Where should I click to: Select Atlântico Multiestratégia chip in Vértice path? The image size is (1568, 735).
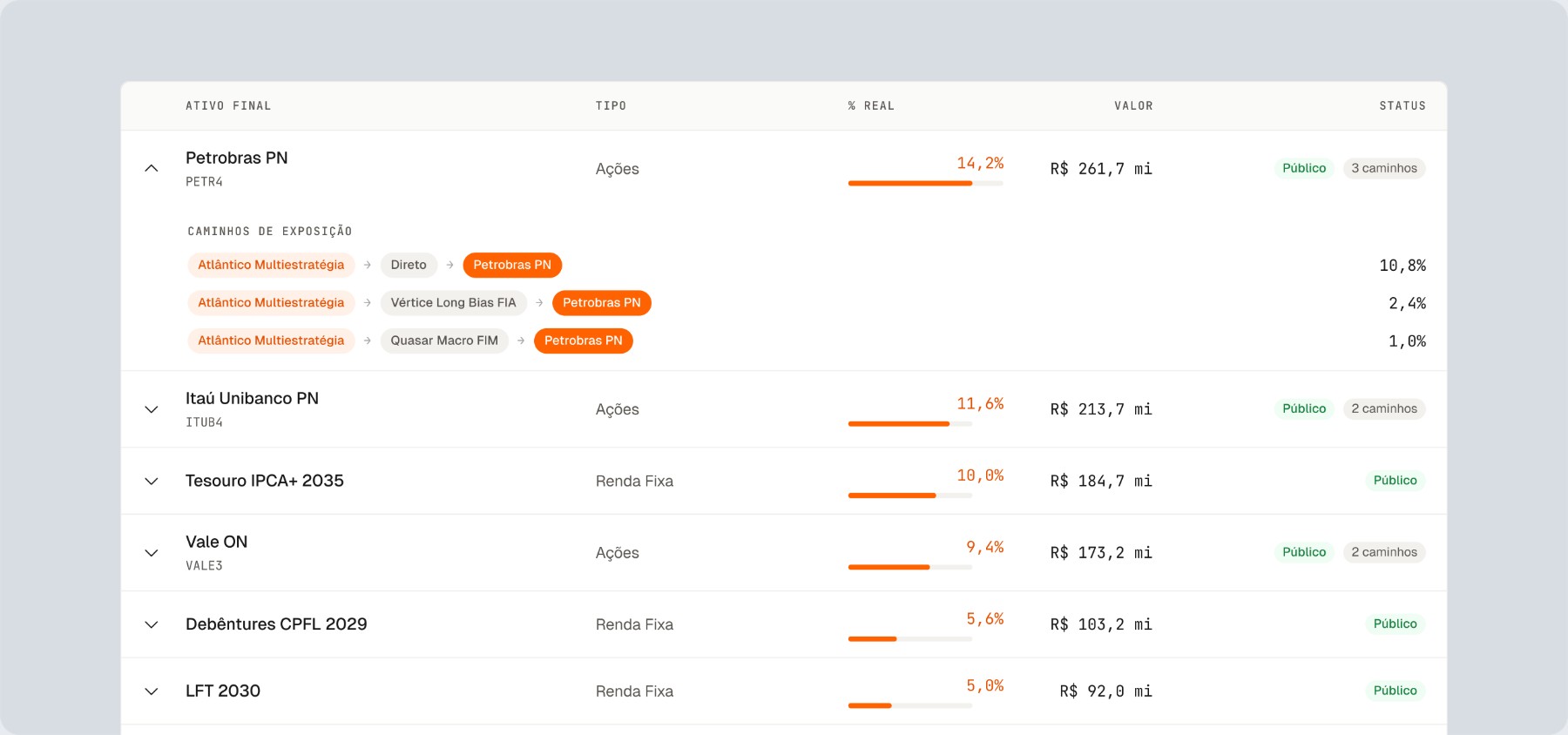pyautogui.click(x=271, y=303)
